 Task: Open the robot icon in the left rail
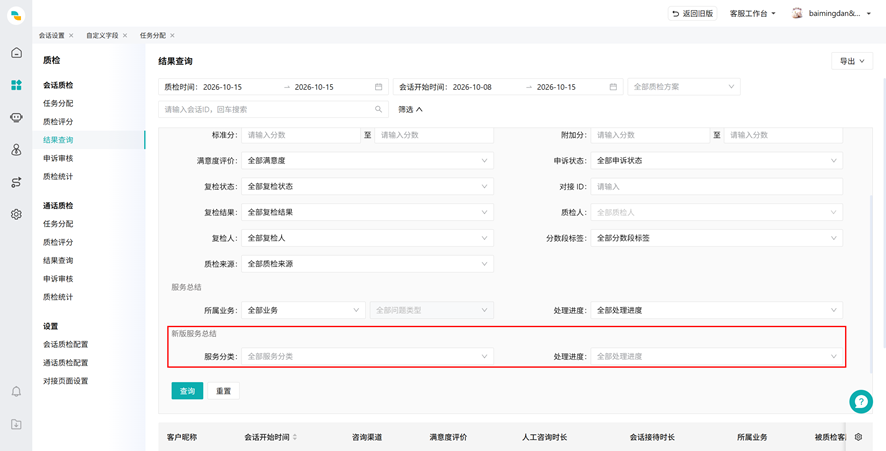click(x=16, y=118)
